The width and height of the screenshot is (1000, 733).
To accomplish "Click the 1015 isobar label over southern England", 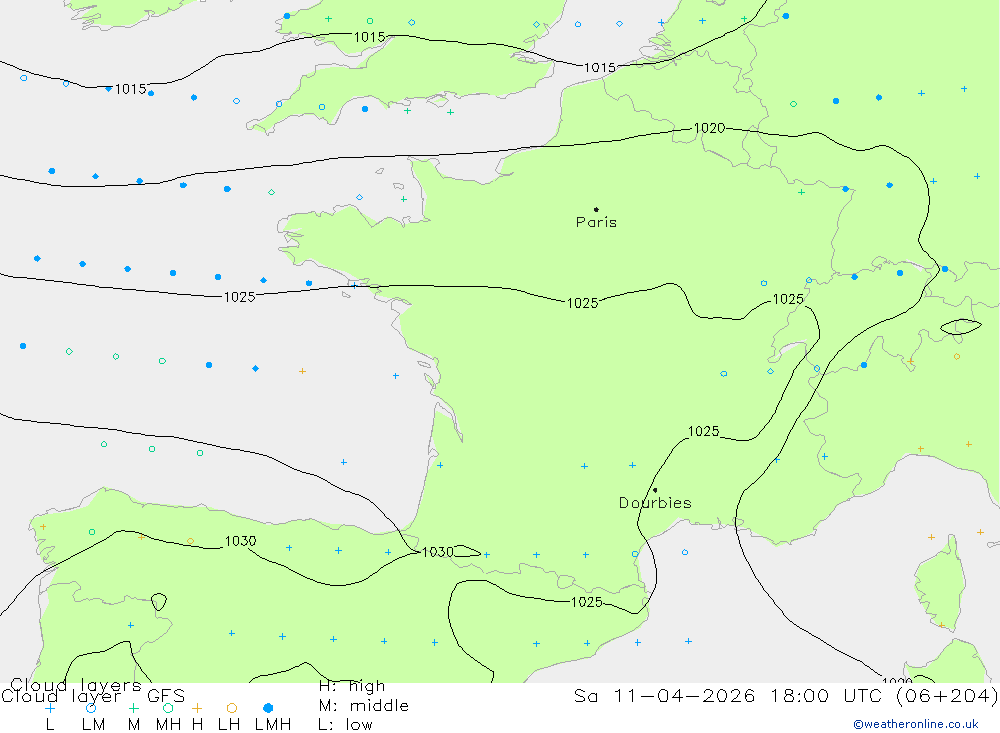I will point(370,37).
